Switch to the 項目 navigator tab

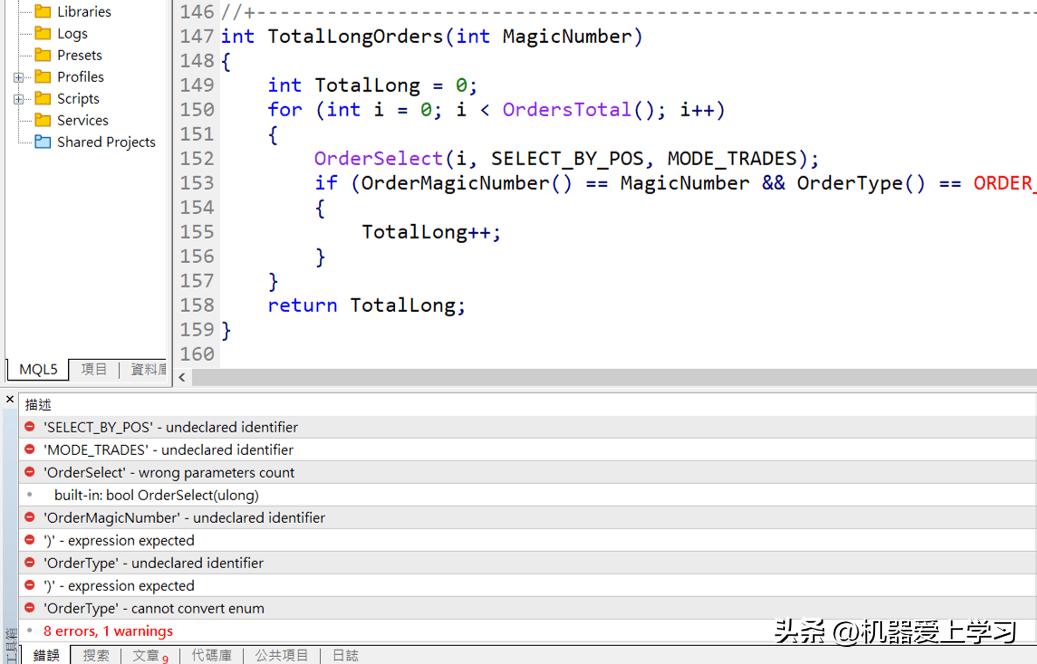94,369
